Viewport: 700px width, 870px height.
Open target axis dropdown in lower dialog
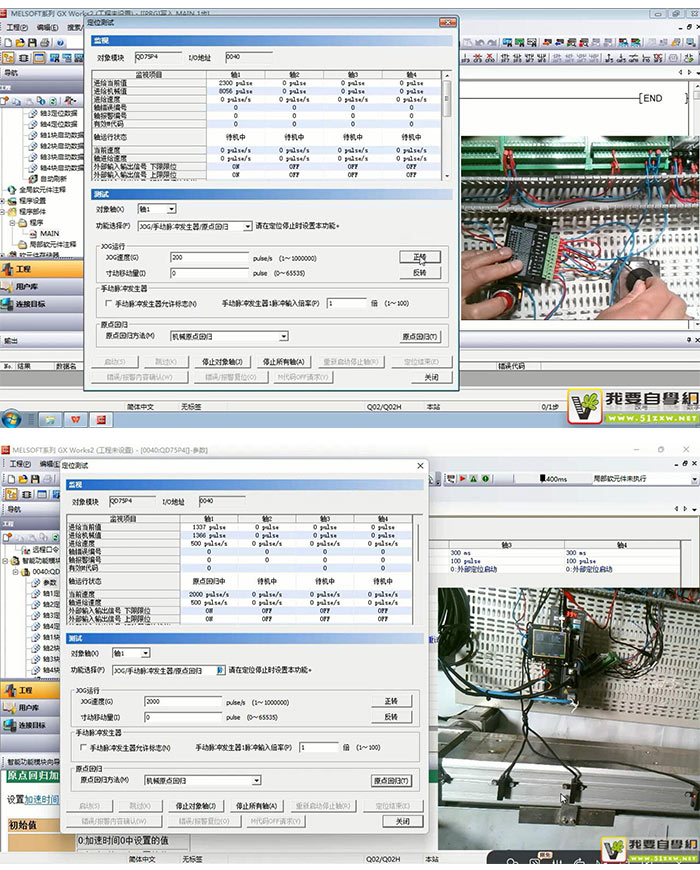coord(145,653)
